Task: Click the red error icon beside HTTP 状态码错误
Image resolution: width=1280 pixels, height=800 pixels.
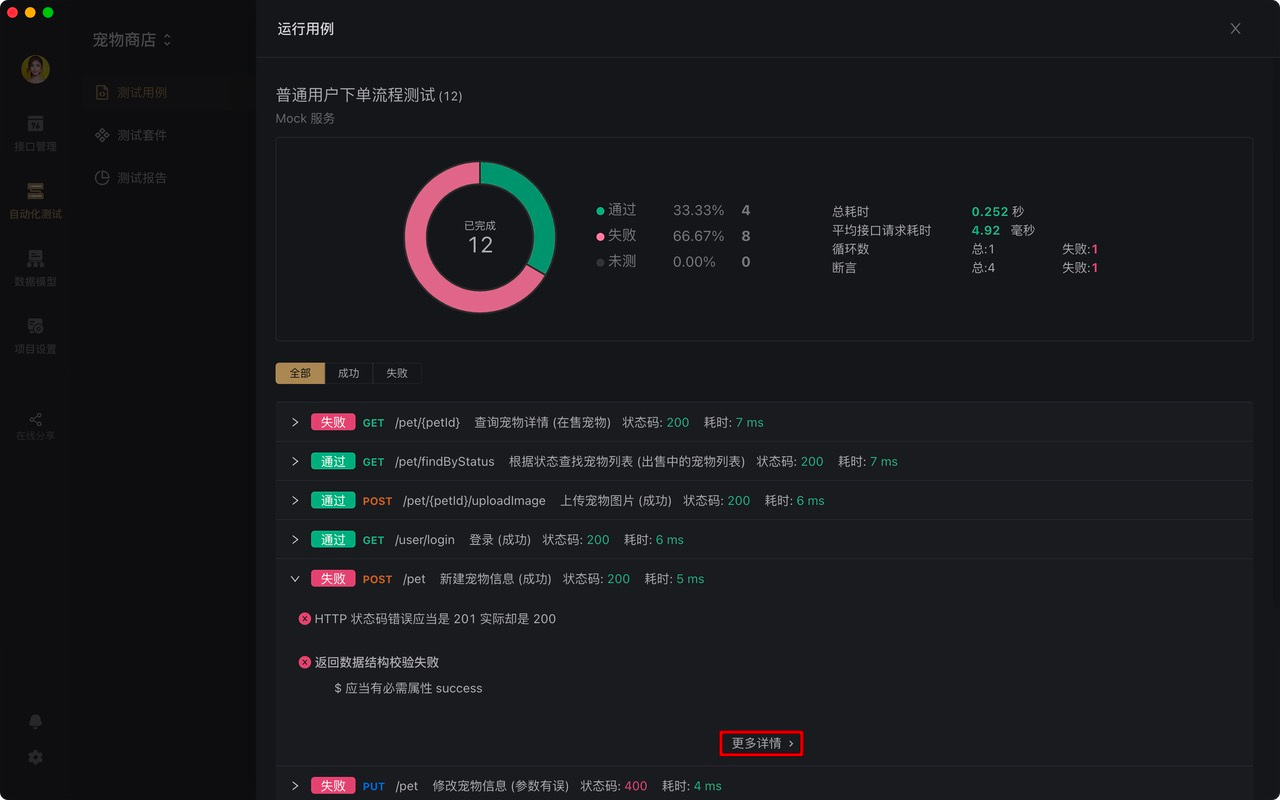Action: [x=305, y=619]
